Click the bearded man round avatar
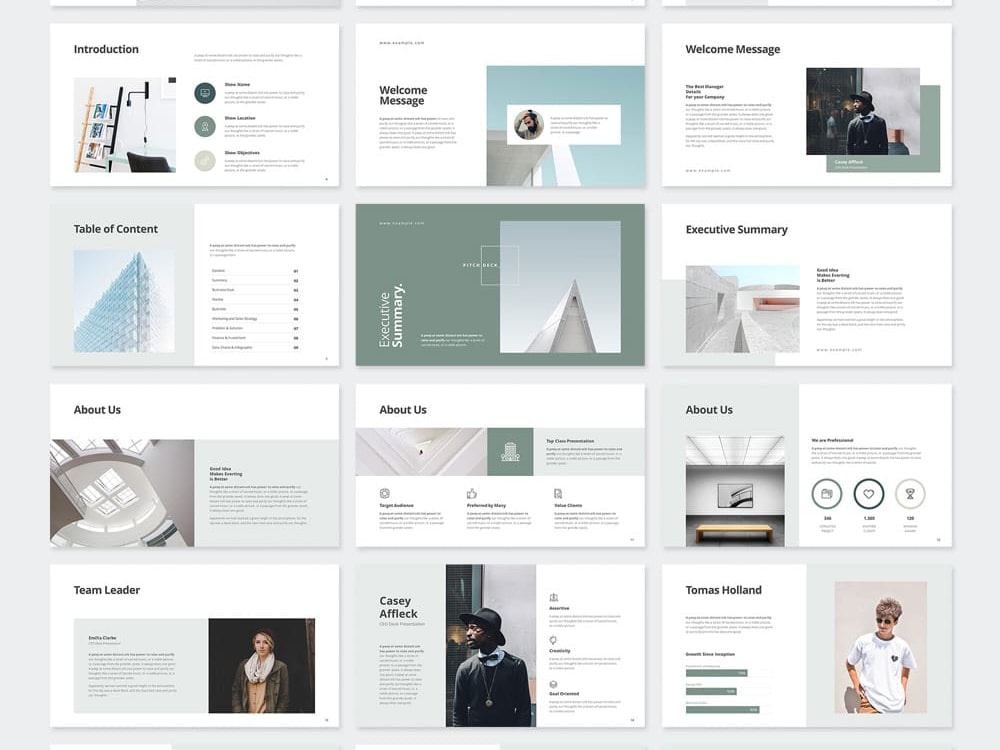The height and width of the screenshot is (750, 1000). [x=529, y=125]
